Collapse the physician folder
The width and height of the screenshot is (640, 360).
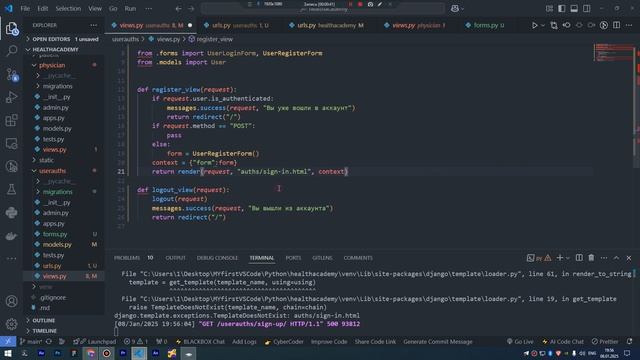35,65
